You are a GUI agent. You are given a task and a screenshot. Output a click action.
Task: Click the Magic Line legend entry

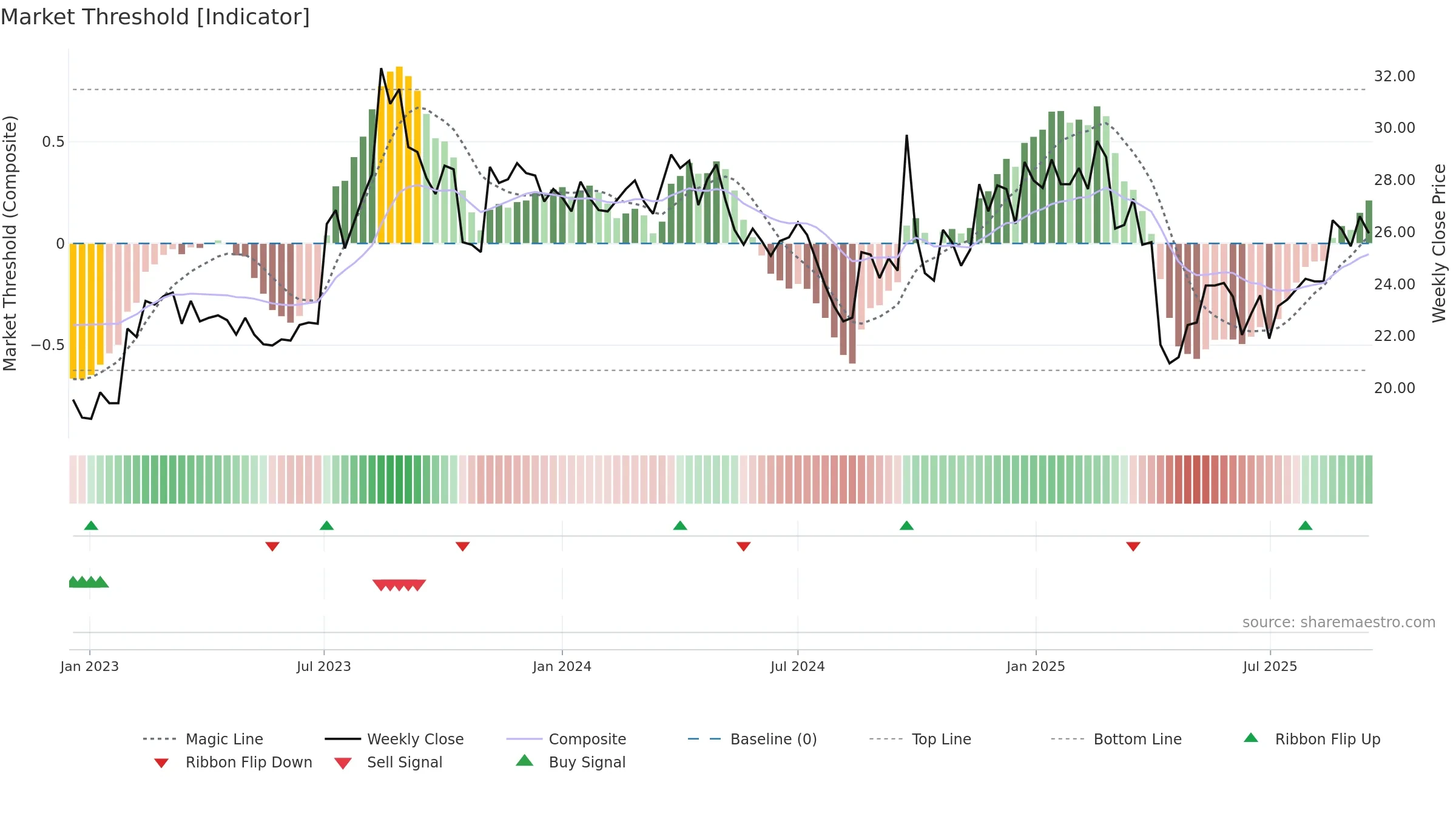click(x=203, y=739)
